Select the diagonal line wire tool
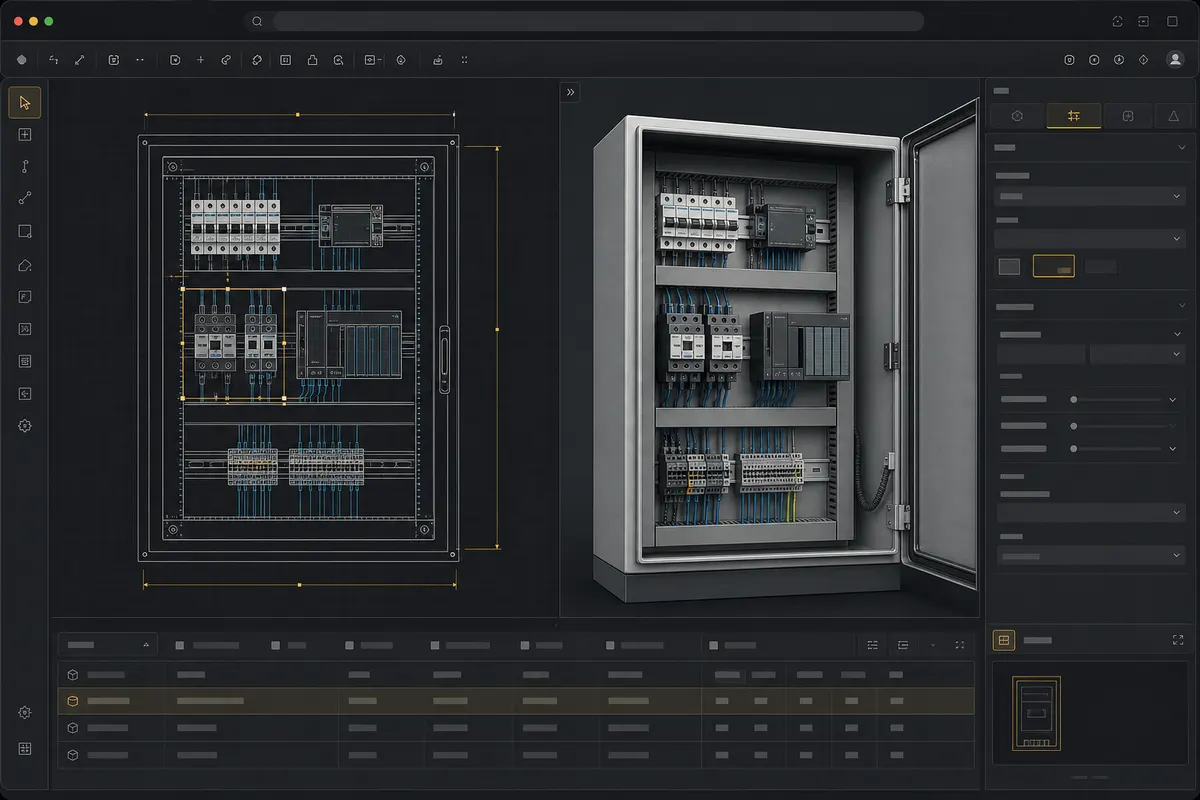The height and width of the screenshot is (800, 1200). [25, 199]
